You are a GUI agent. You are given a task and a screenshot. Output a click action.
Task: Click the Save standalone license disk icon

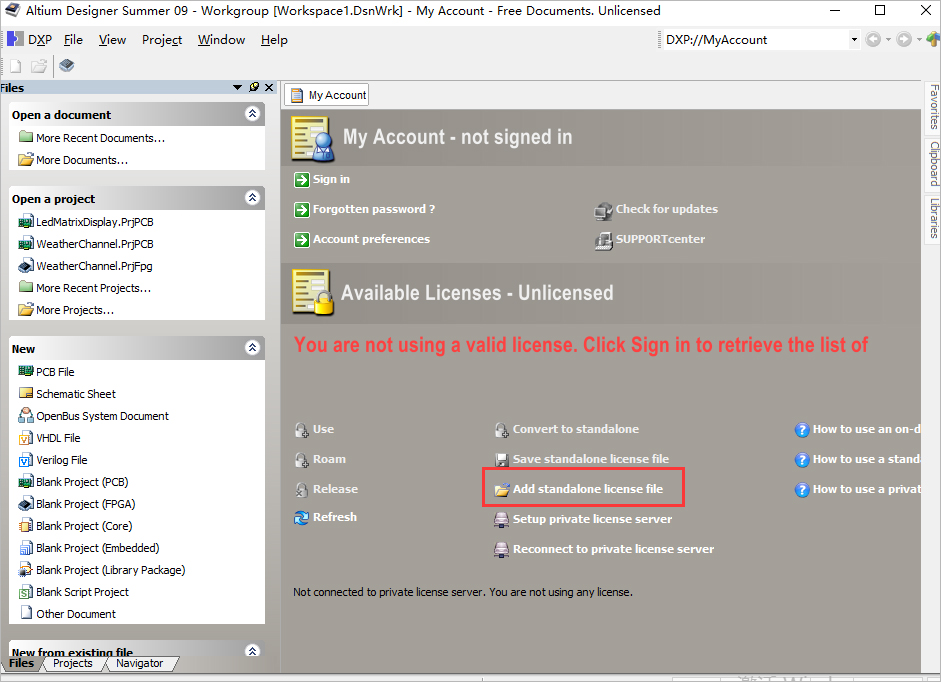click(502, 460)
